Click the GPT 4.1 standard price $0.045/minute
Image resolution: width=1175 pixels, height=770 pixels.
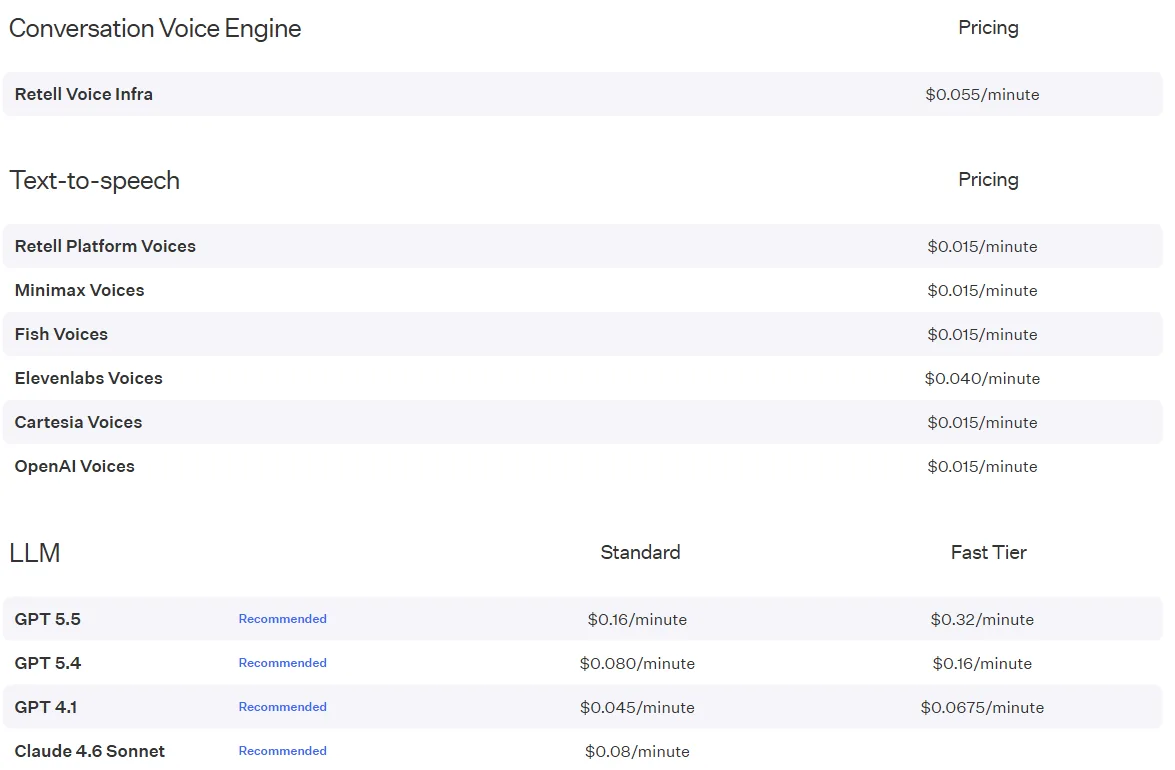(x=637, y=708)
